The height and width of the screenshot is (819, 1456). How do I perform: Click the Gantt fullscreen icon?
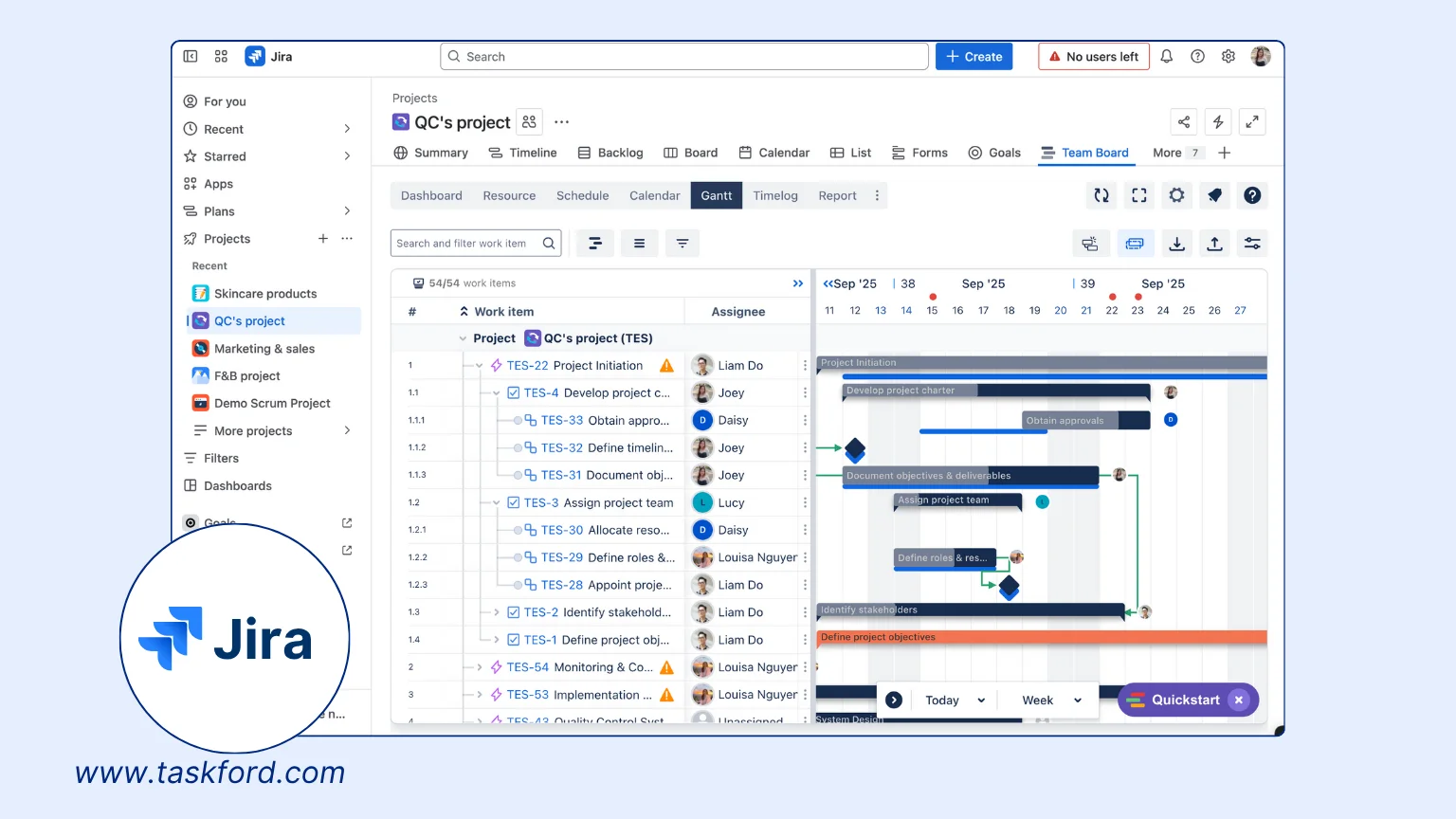click(1139, 195)
